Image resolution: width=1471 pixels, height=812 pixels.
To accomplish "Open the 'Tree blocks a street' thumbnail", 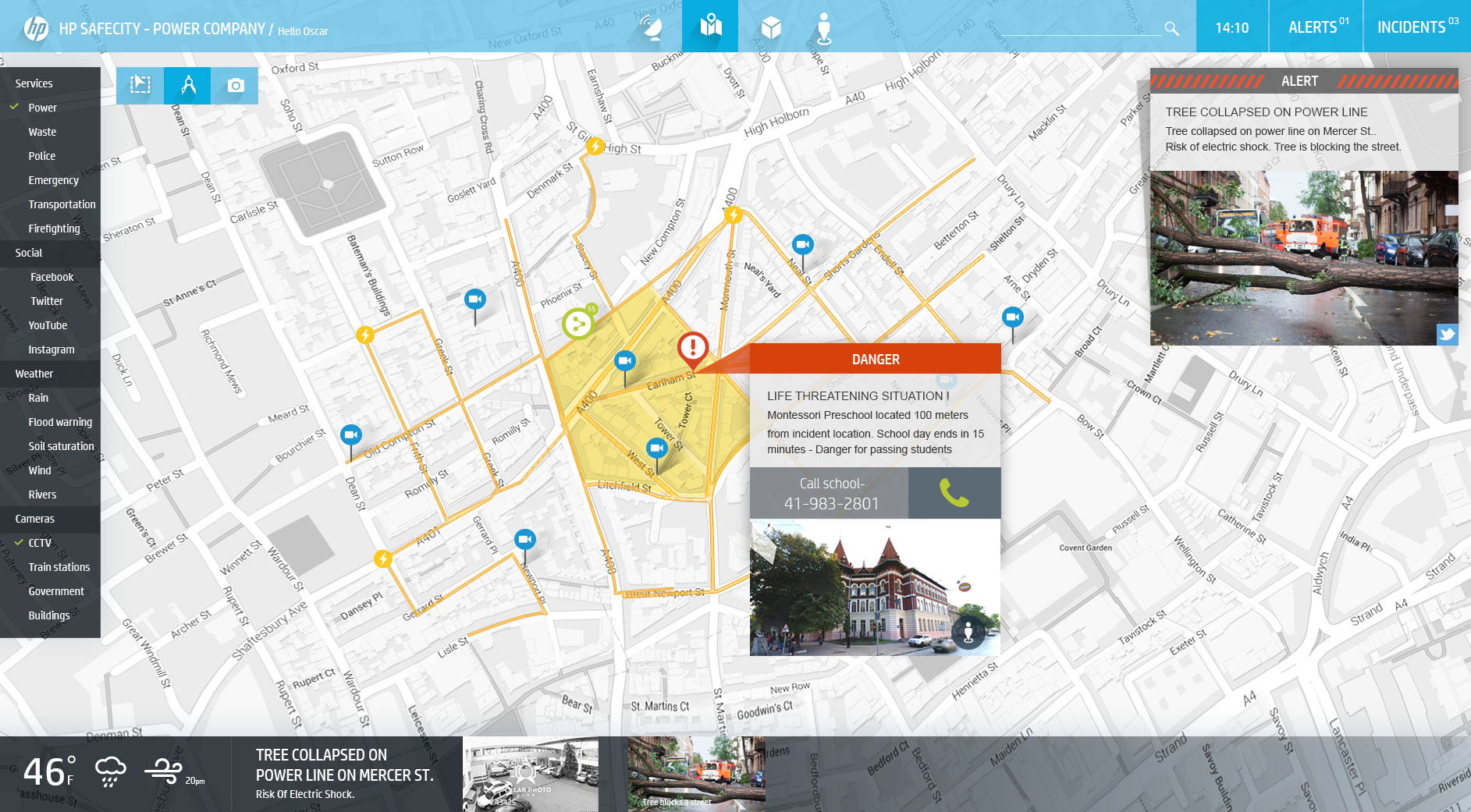I will [x=697, y=775].
